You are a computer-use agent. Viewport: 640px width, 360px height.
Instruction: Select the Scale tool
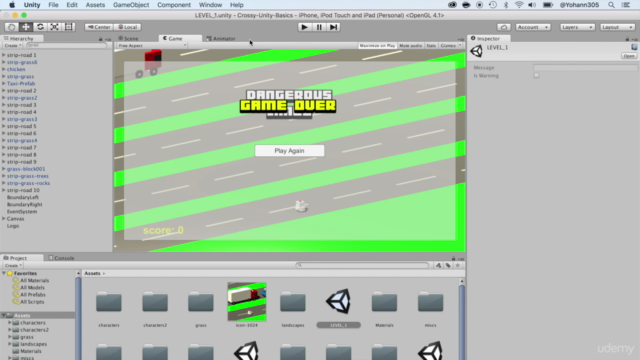click(54, 27)
